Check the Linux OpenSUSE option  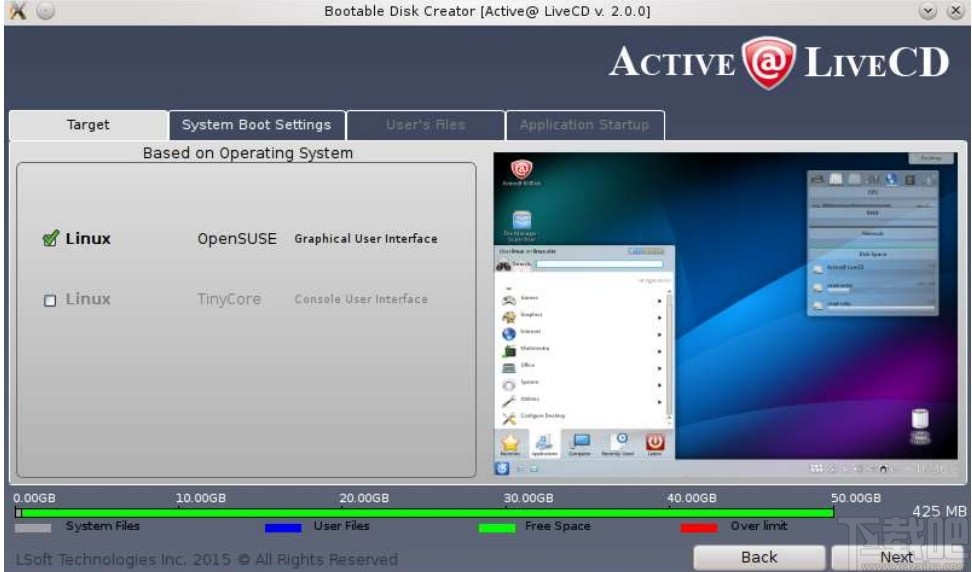(51, 239)
